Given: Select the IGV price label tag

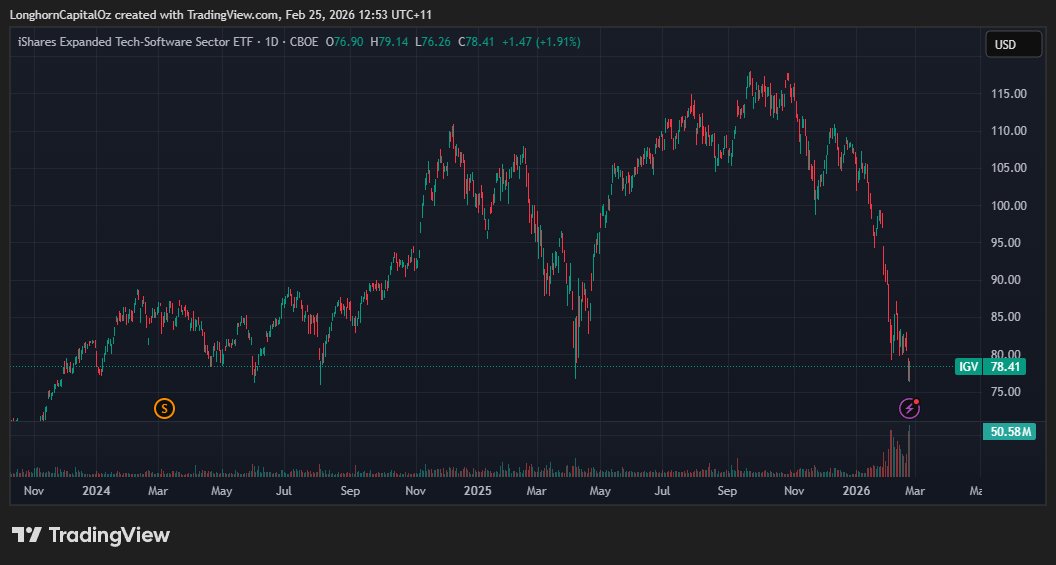Looking at the screenshot, I should point(968,367).
